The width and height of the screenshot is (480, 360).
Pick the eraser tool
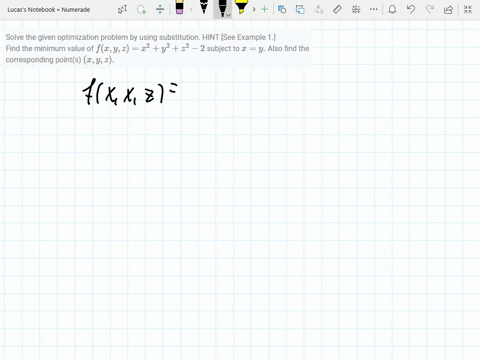[179, 7]
